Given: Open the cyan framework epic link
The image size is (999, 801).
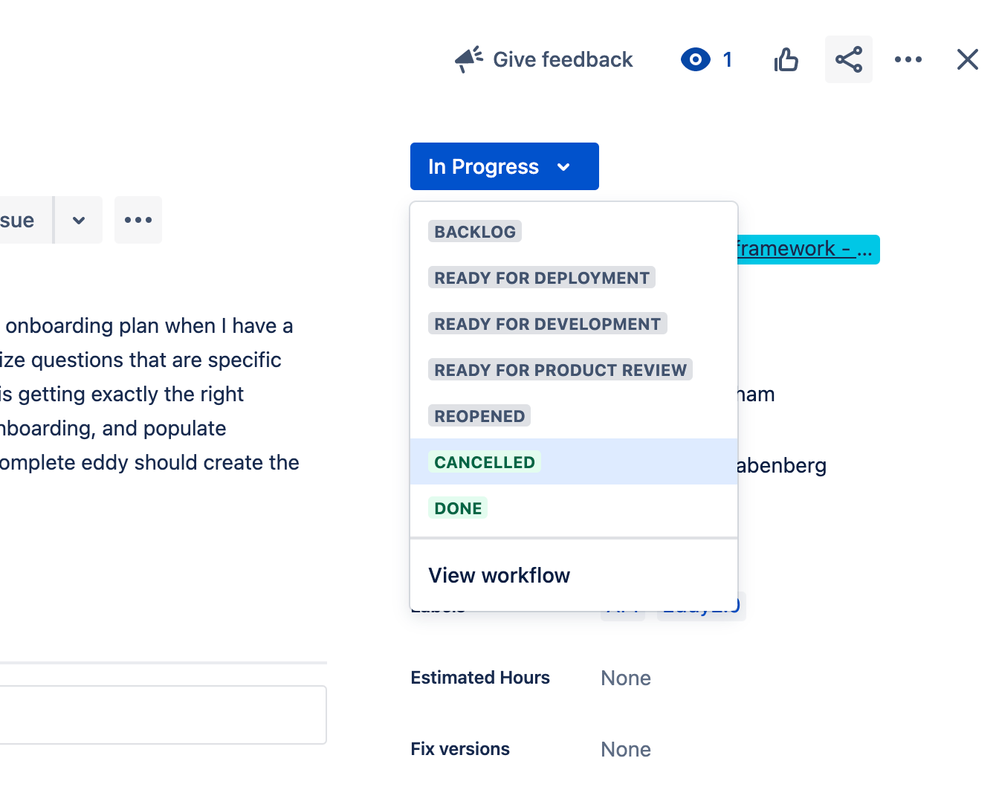Looking at the screenshot, I should (806, 249).
